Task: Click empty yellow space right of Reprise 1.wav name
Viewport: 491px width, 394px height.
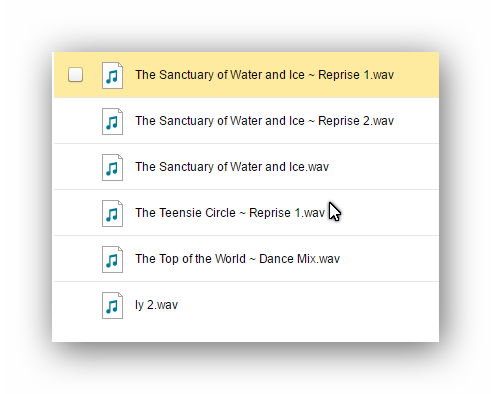Action: click(x=416, y=75)
